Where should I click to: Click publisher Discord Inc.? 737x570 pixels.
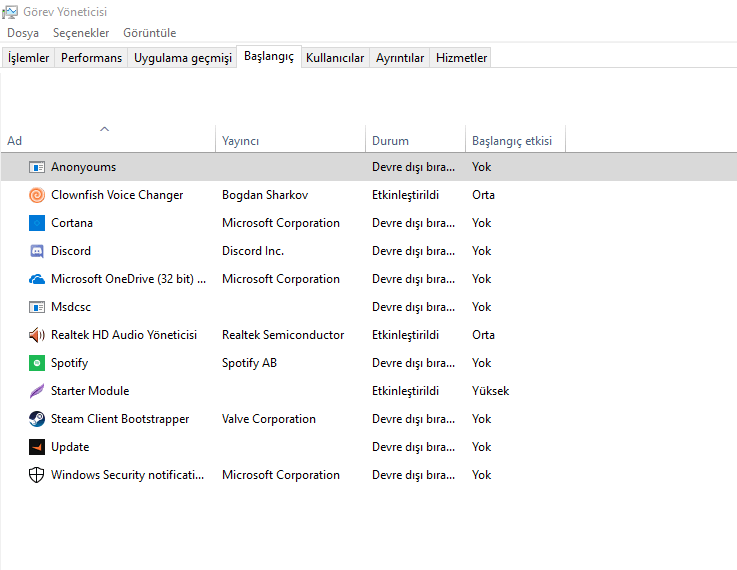pos(252,251)
